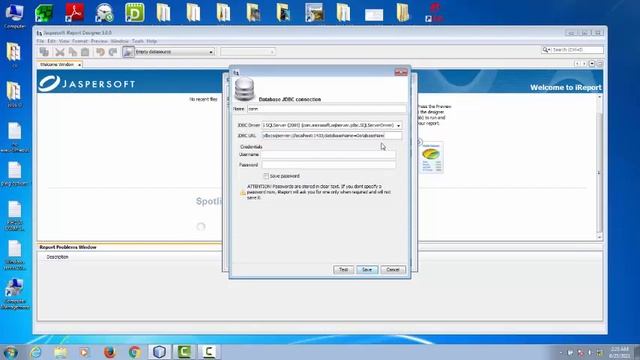Open the clock-disk desktop shortcut
The width and height of the screenshot is (640, 360).
click(104, 13)
